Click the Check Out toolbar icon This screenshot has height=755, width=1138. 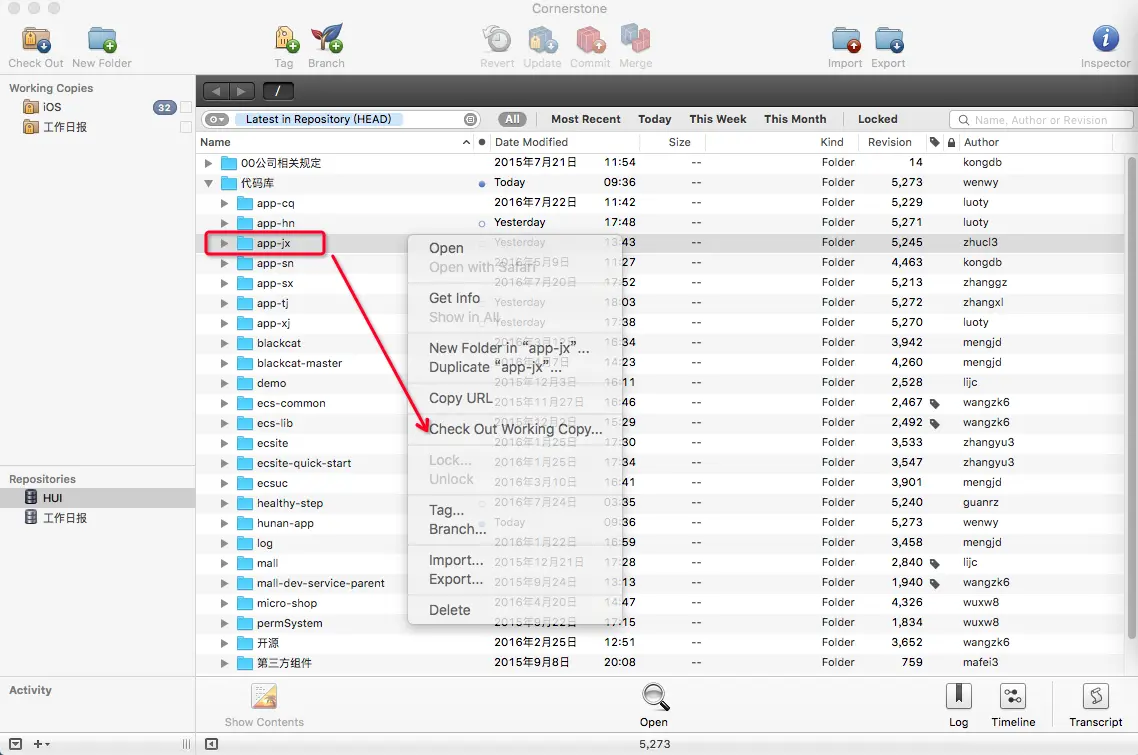point(36,40)
